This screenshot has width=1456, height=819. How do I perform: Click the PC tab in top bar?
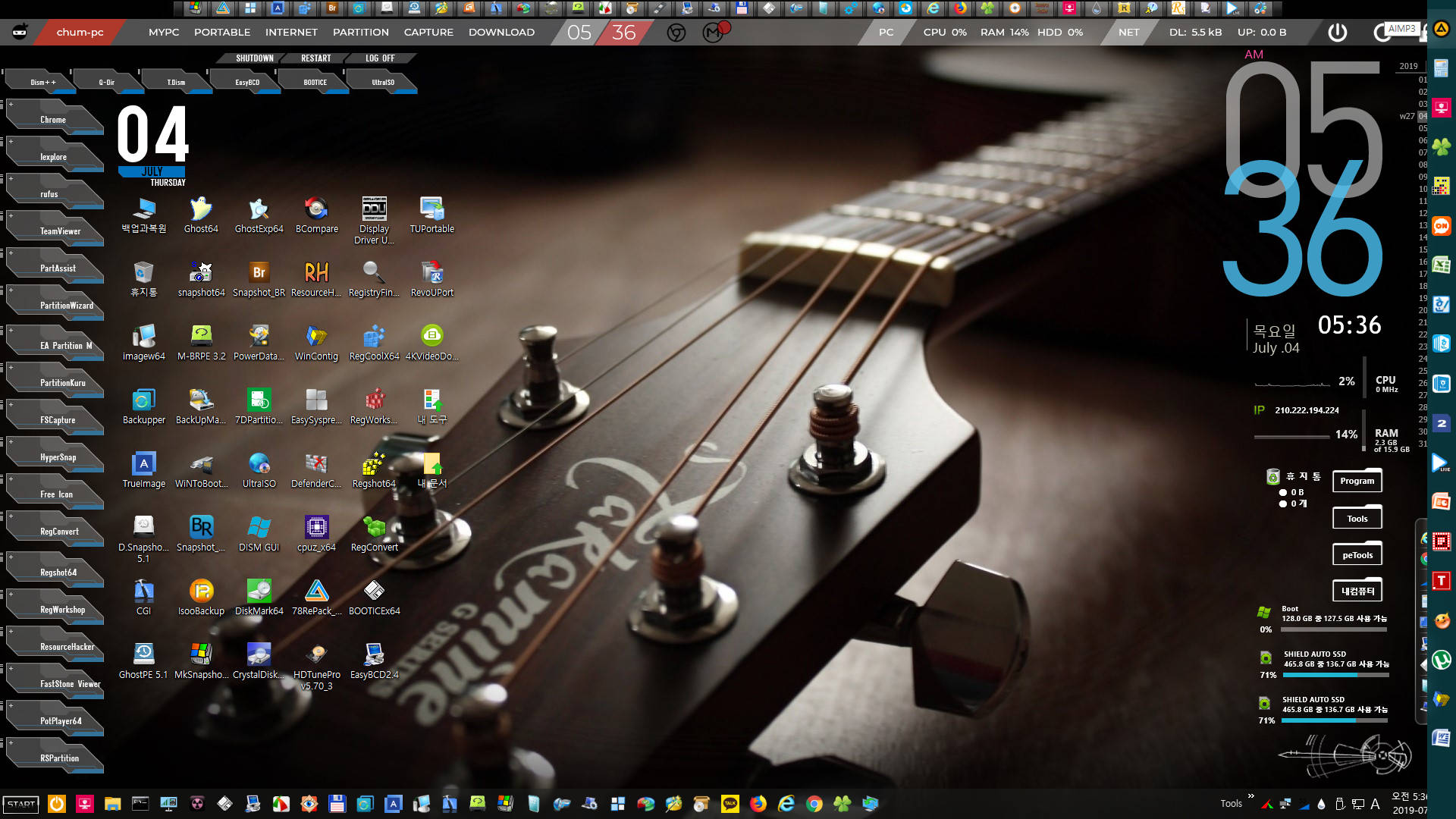click(886, 33)
